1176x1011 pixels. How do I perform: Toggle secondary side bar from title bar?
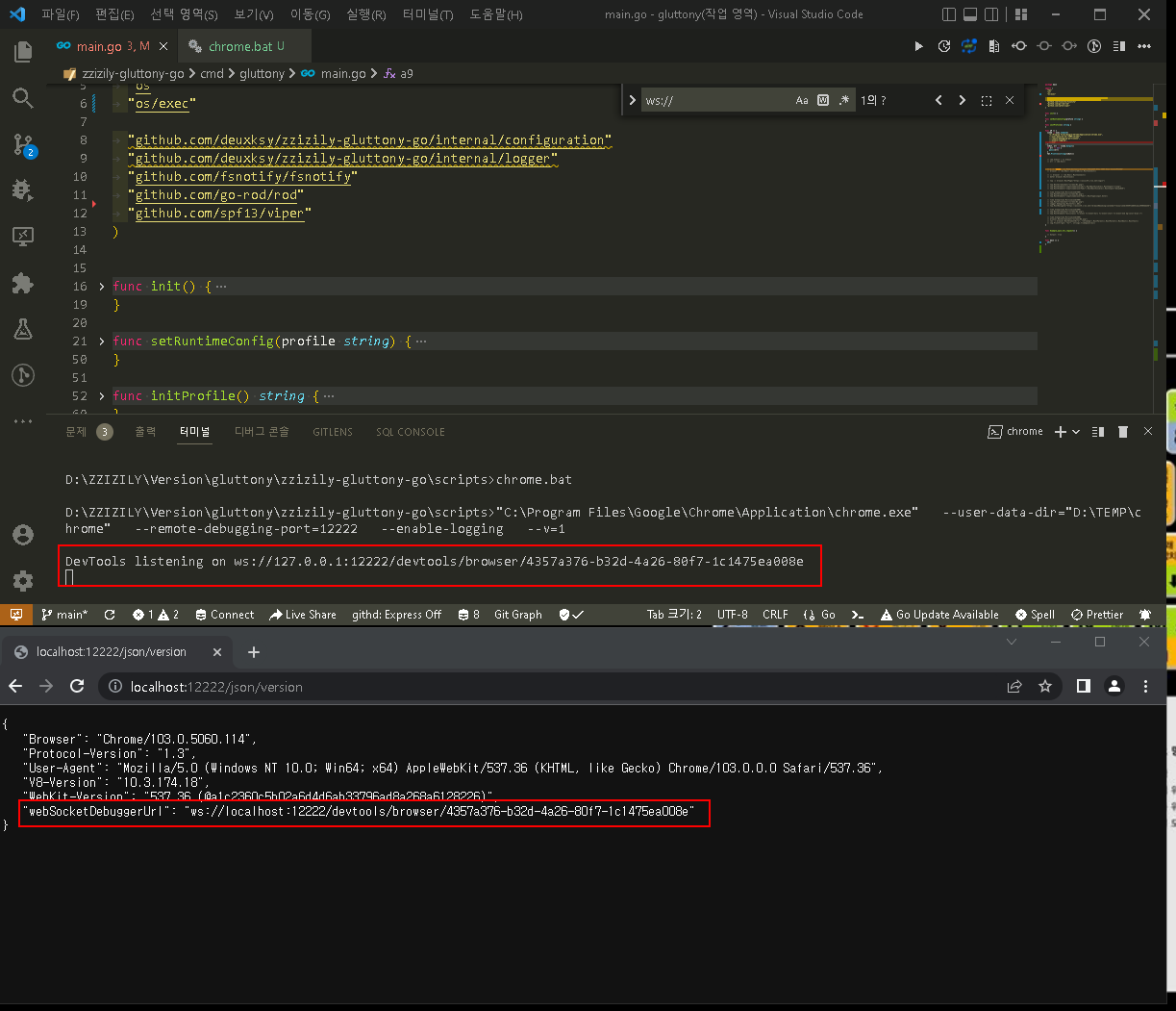click(991, 14)
